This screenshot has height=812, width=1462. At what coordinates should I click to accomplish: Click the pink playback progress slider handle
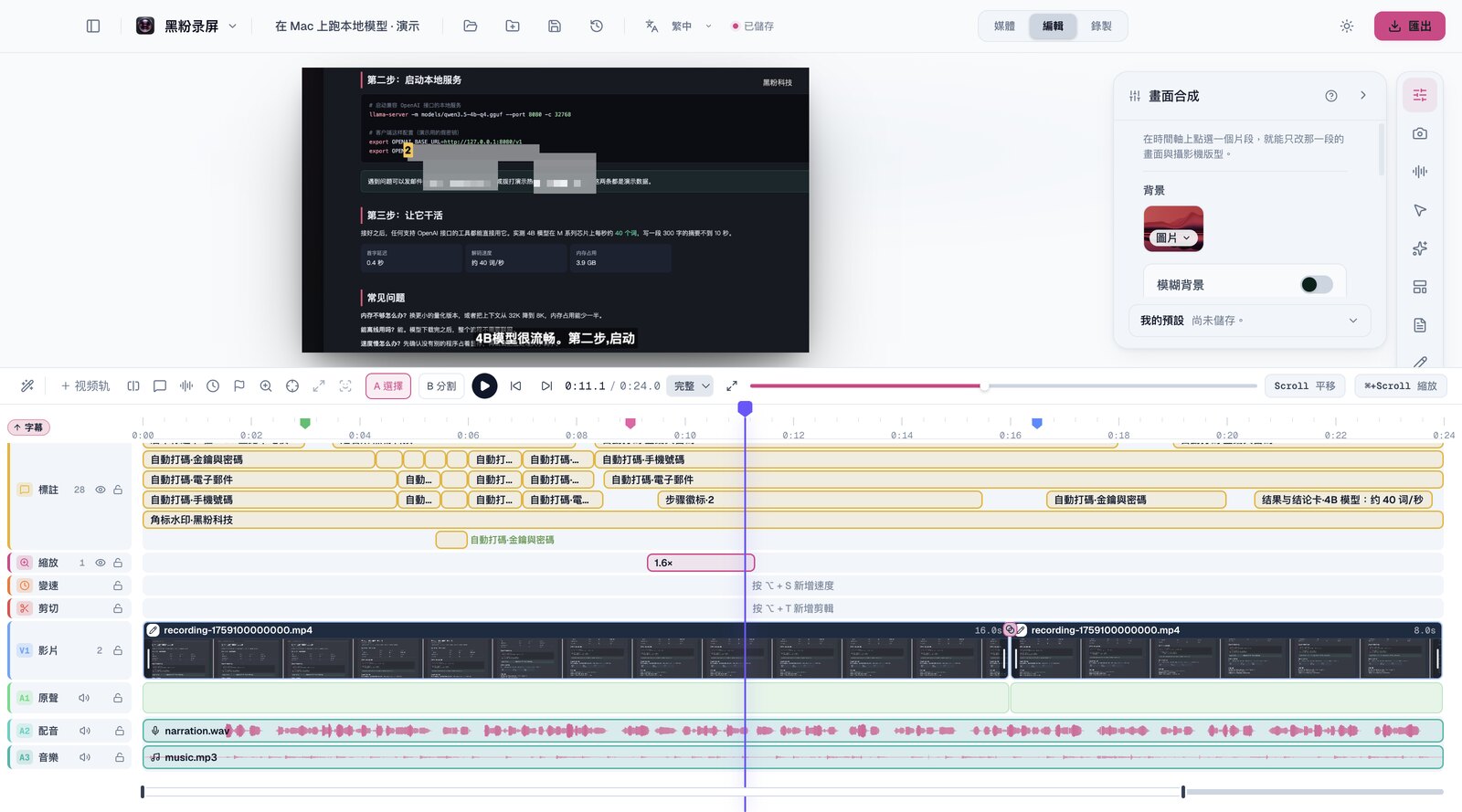click(984, 386)
